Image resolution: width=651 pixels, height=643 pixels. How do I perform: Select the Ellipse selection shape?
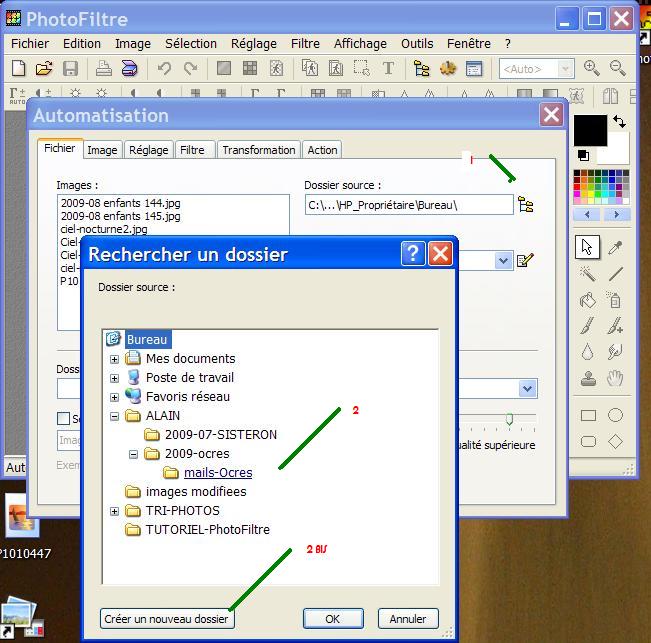616,415
